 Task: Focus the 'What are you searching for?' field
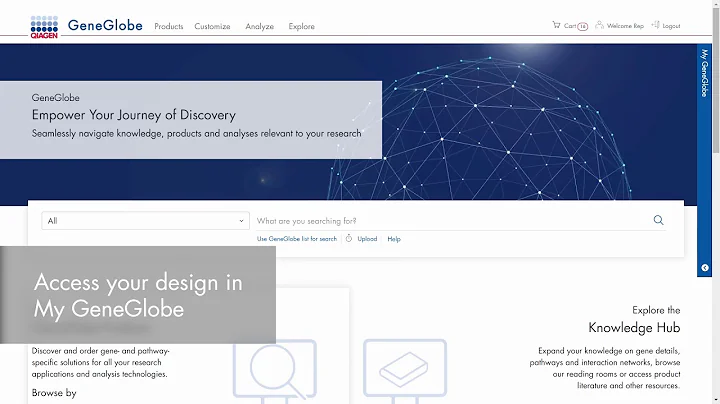point(452,221)
